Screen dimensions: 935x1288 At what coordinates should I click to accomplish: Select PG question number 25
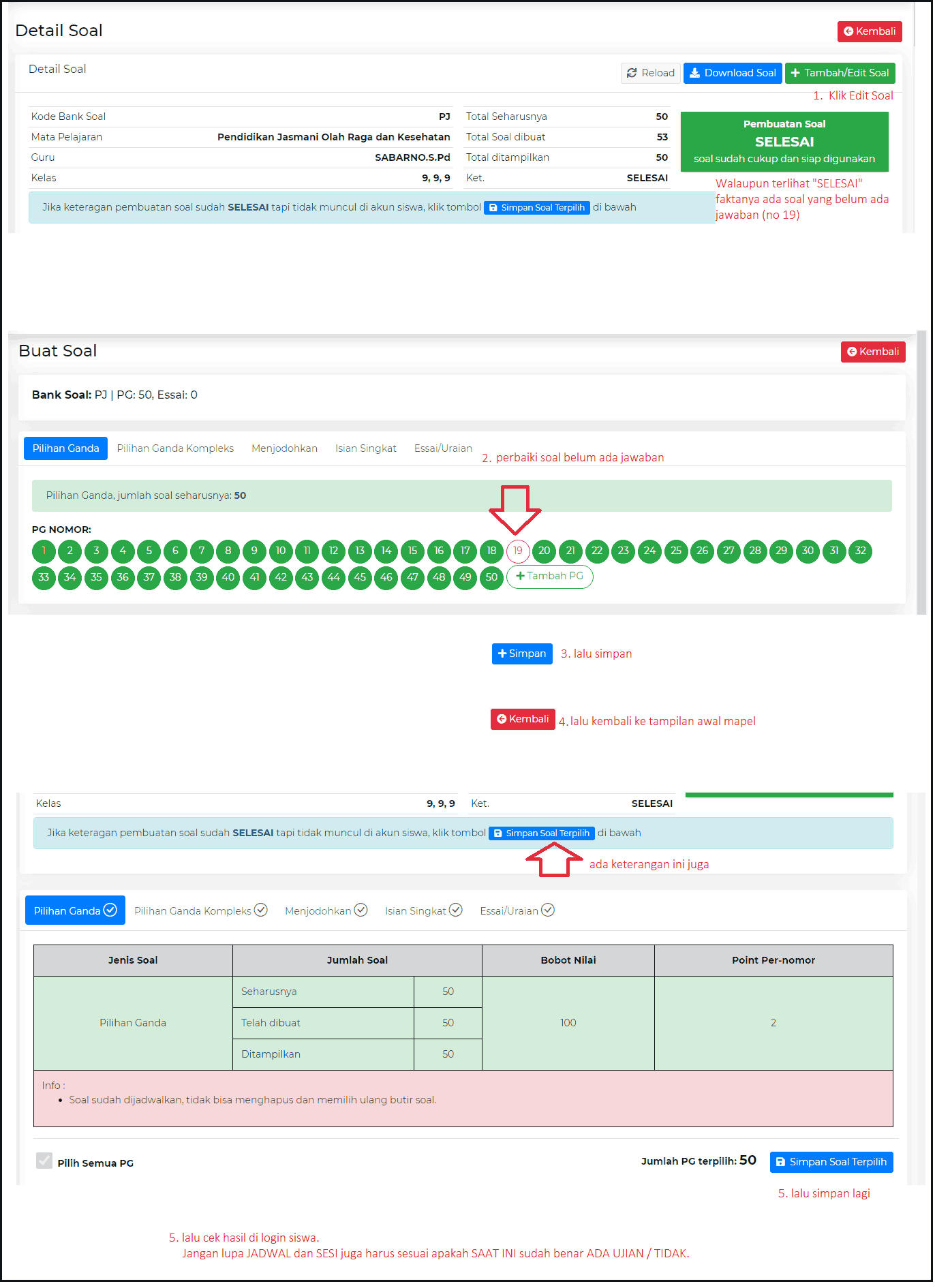[x=677, y=552]
